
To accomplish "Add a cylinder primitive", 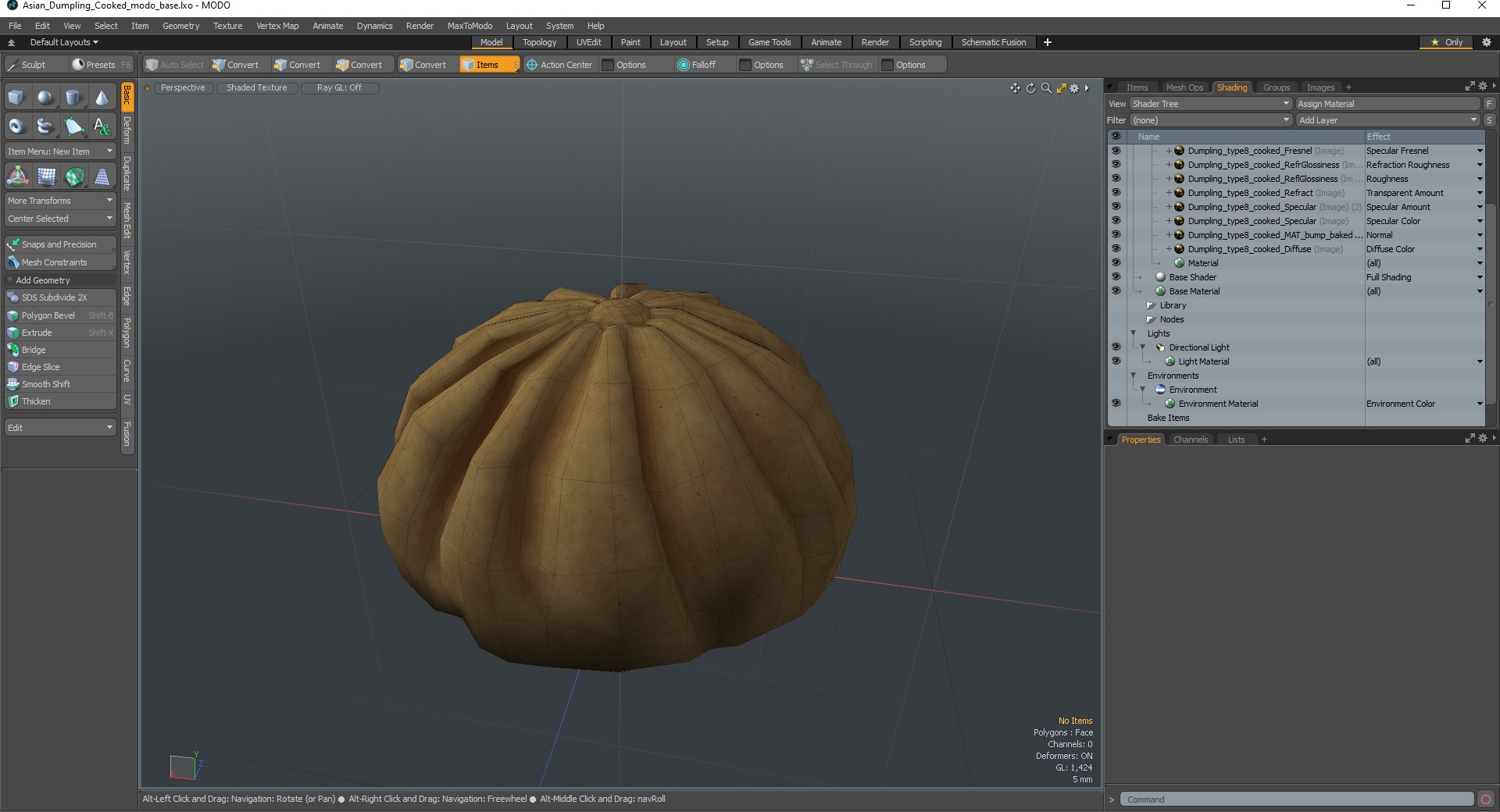I will (73, 98).
